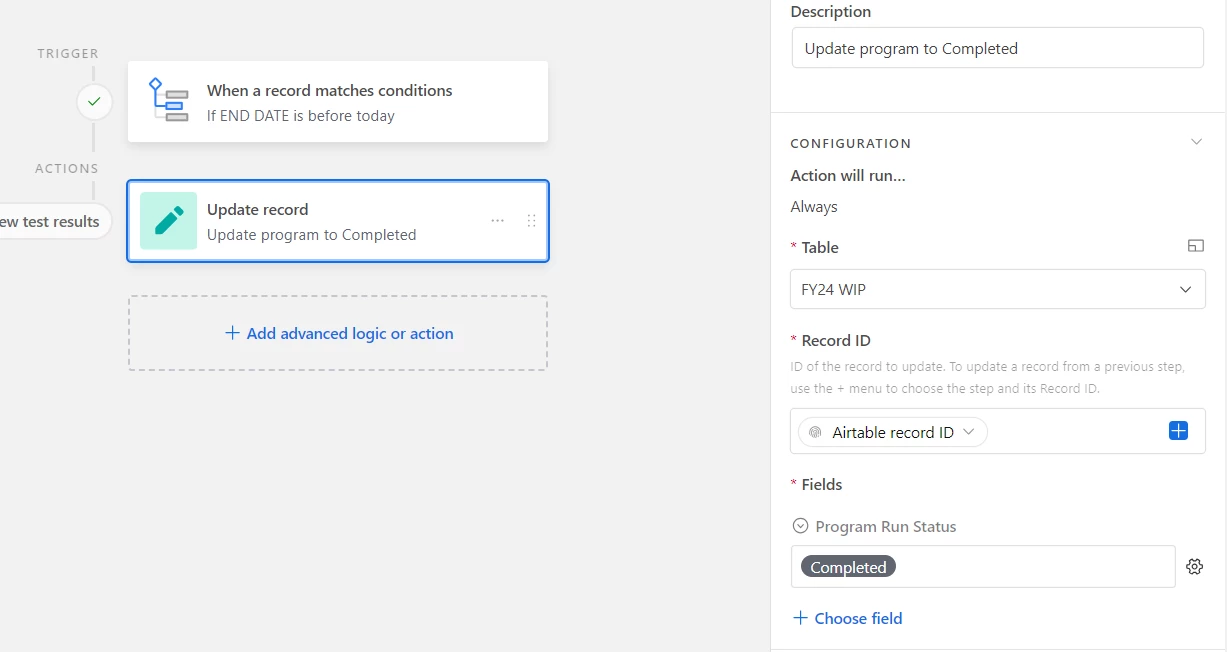Open the three-dot menu on Update record
This screenshot has width=1227, height=652.
[x=497, y=221]
